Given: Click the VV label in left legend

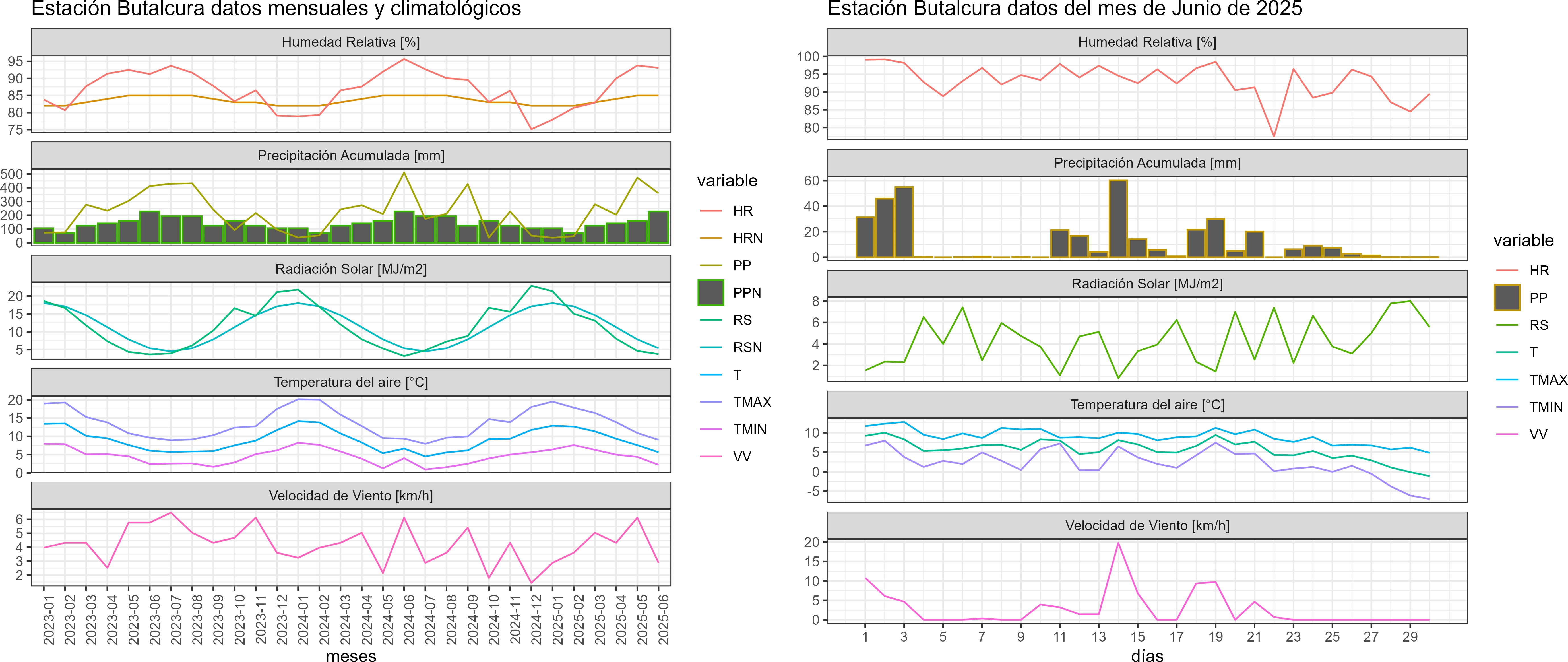Looking at the screenshot, I should click(x=742, y=457).
